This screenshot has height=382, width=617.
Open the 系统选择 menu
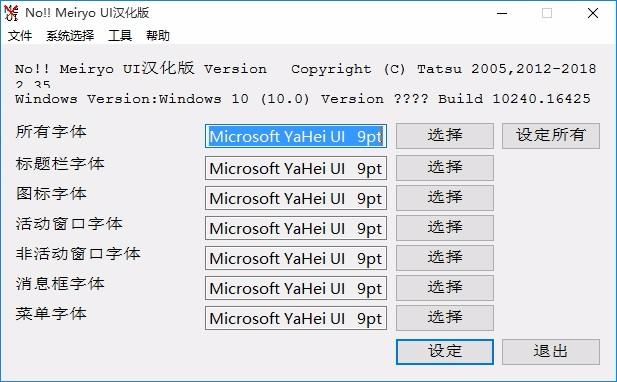[70, 36]
